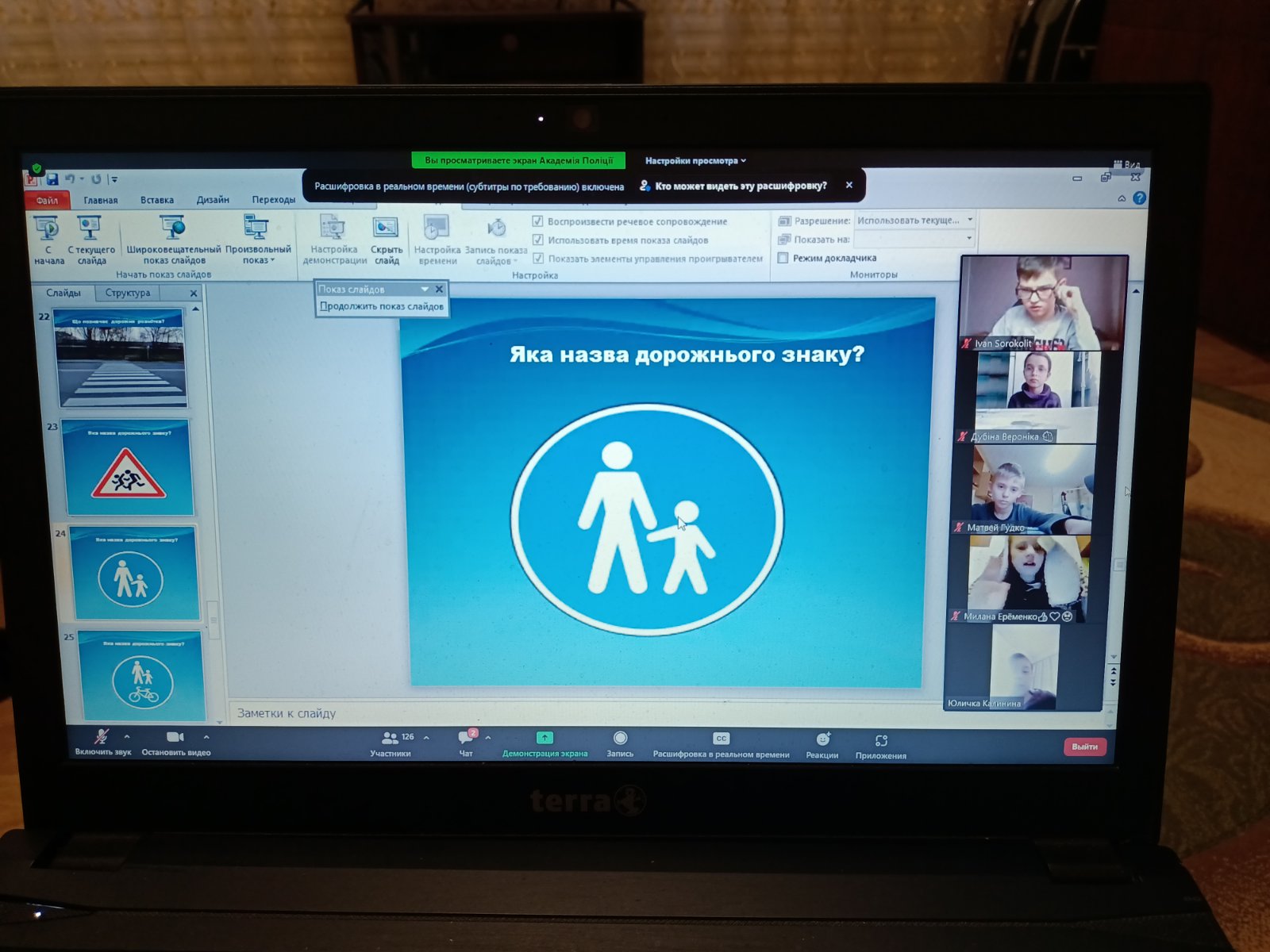Toggle Использовать время показа слайдов checkbox

tap(538, 240)
